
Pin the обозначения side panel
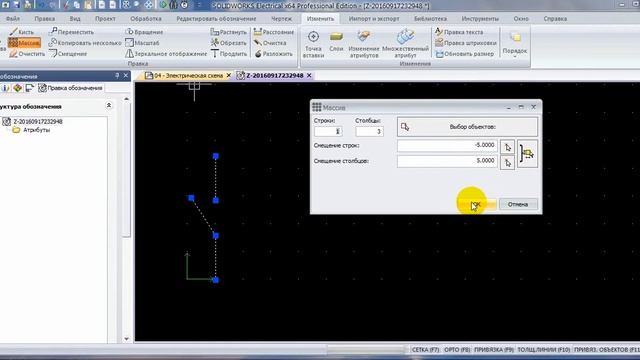(117, 76)
